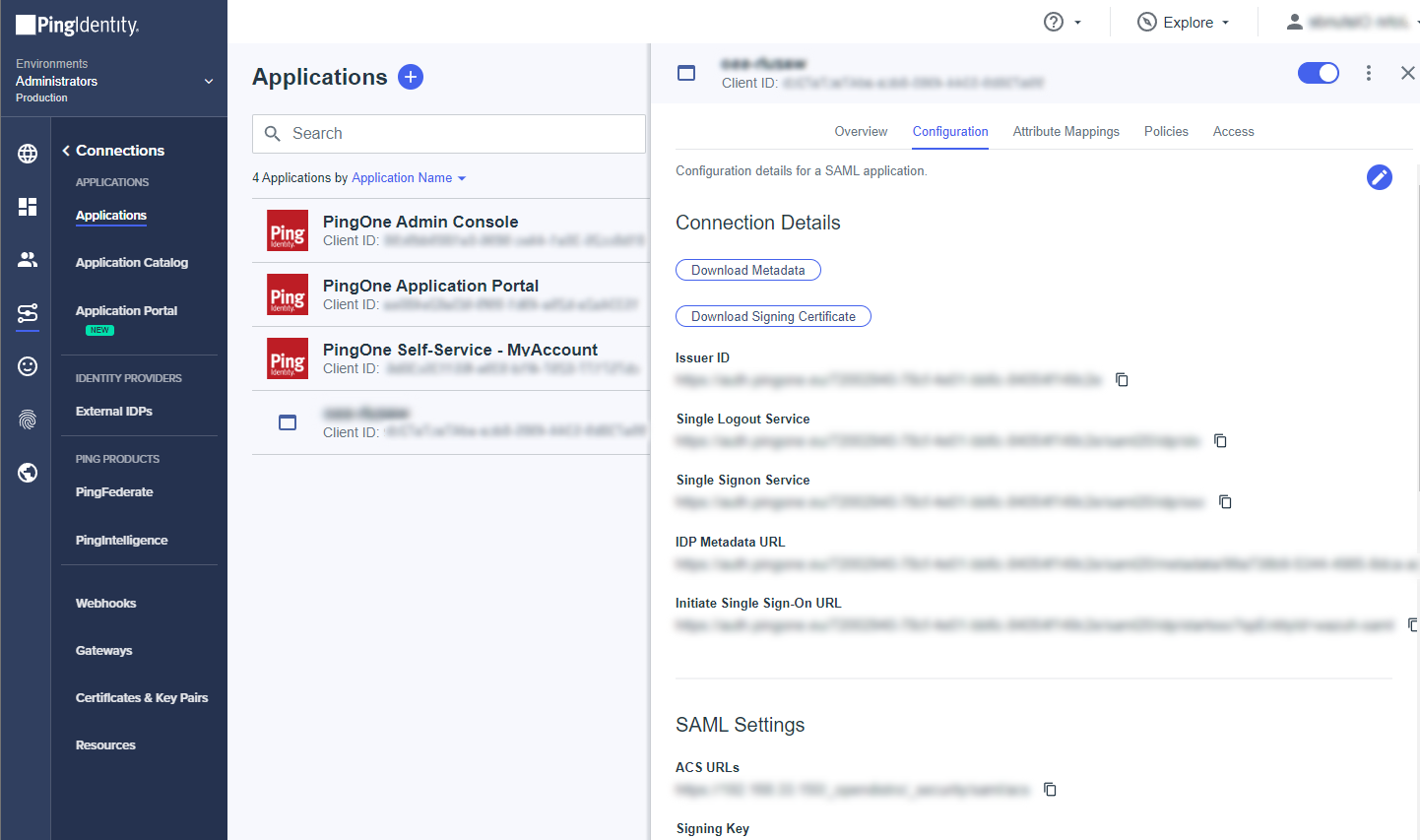Screen dimensions: 1420x840
Task: Disable the application with the toggle switch
Action: [1319, 73]
